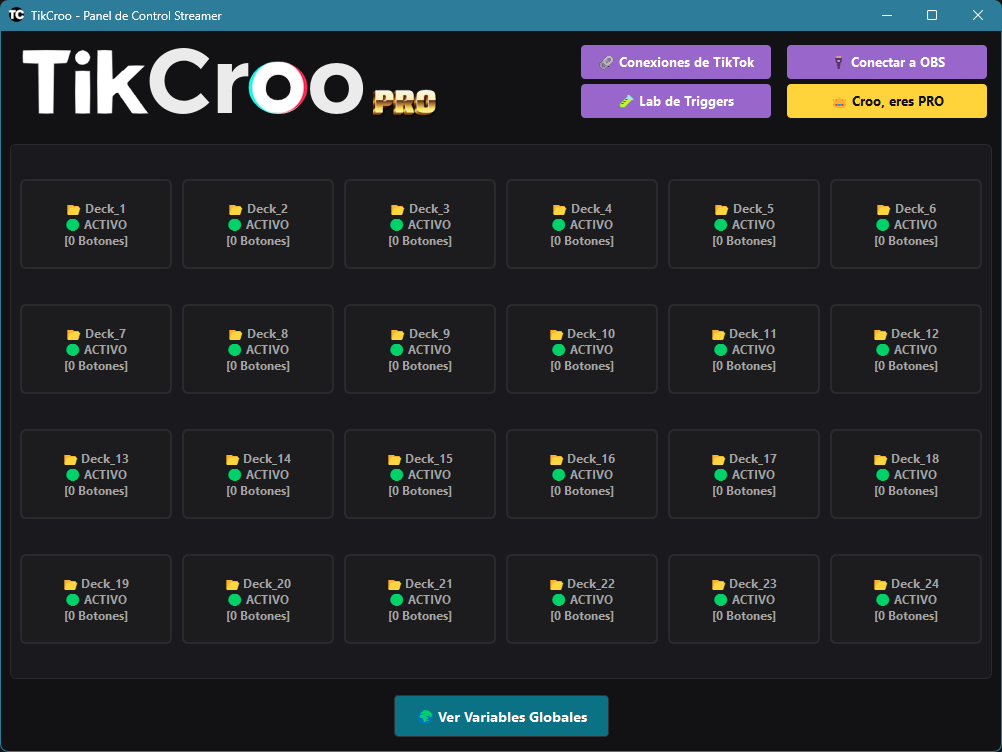Click ACTIVO label on Deck_20
The height and width of the screenshot is (752, 1002).
(x=267, y=600)
